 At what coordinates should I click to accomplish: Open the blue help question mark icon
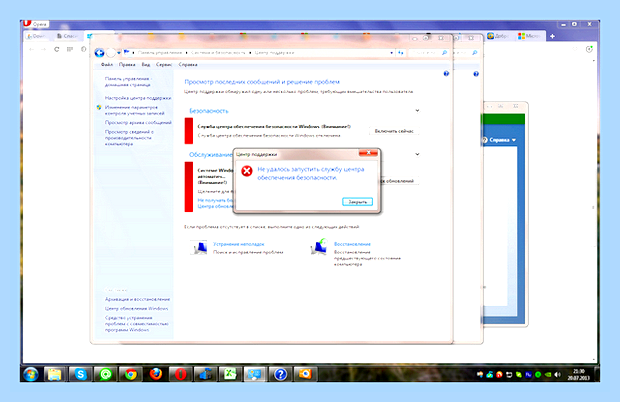coord(446,74)
